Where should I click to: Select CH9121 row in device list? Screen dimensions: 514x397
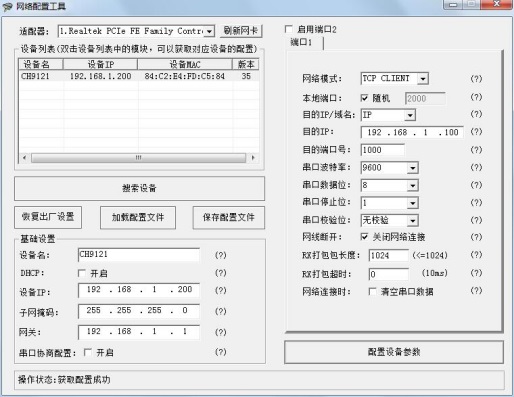139,76
